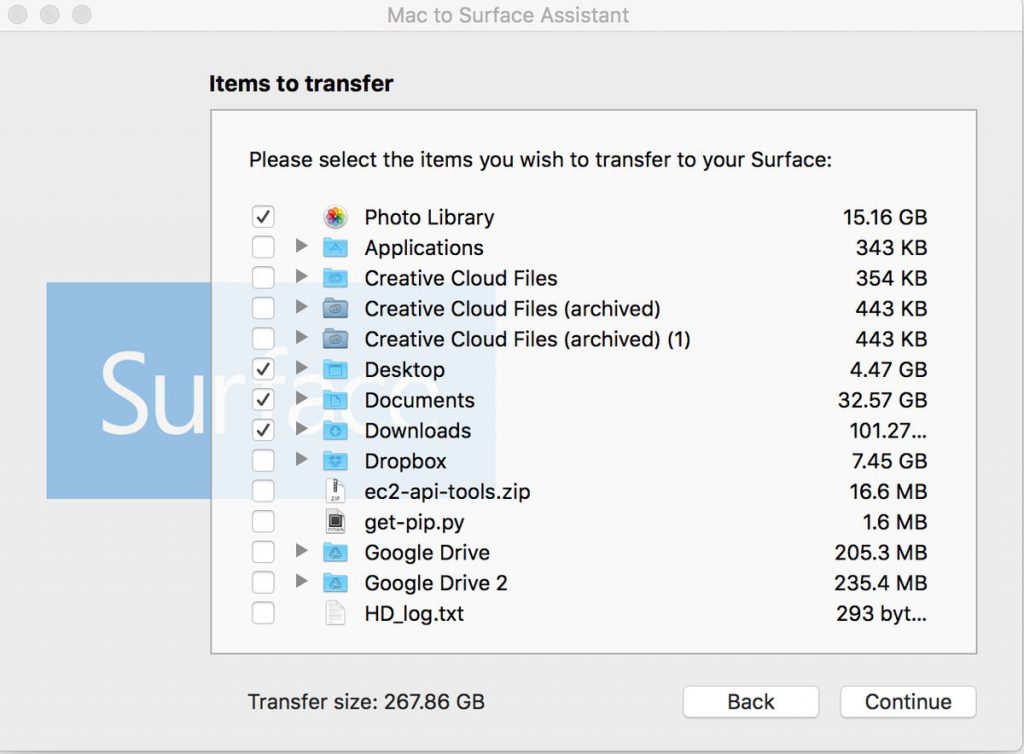Expand the Creative Cloud Files disclosure triangle
This screenshot has height=754, width=1024.
pyautogui.click(x=301, y=276)
